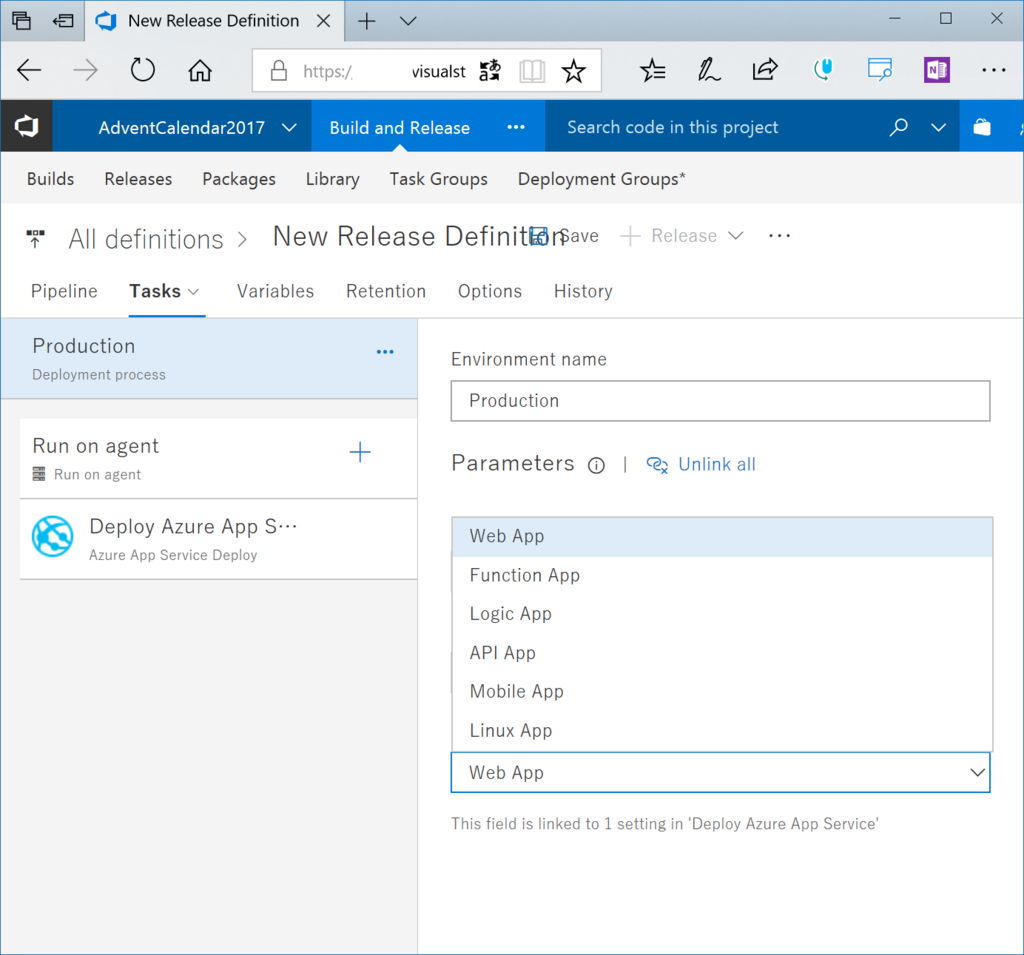
Task: Click the share page icon
Action: point(765,69)
